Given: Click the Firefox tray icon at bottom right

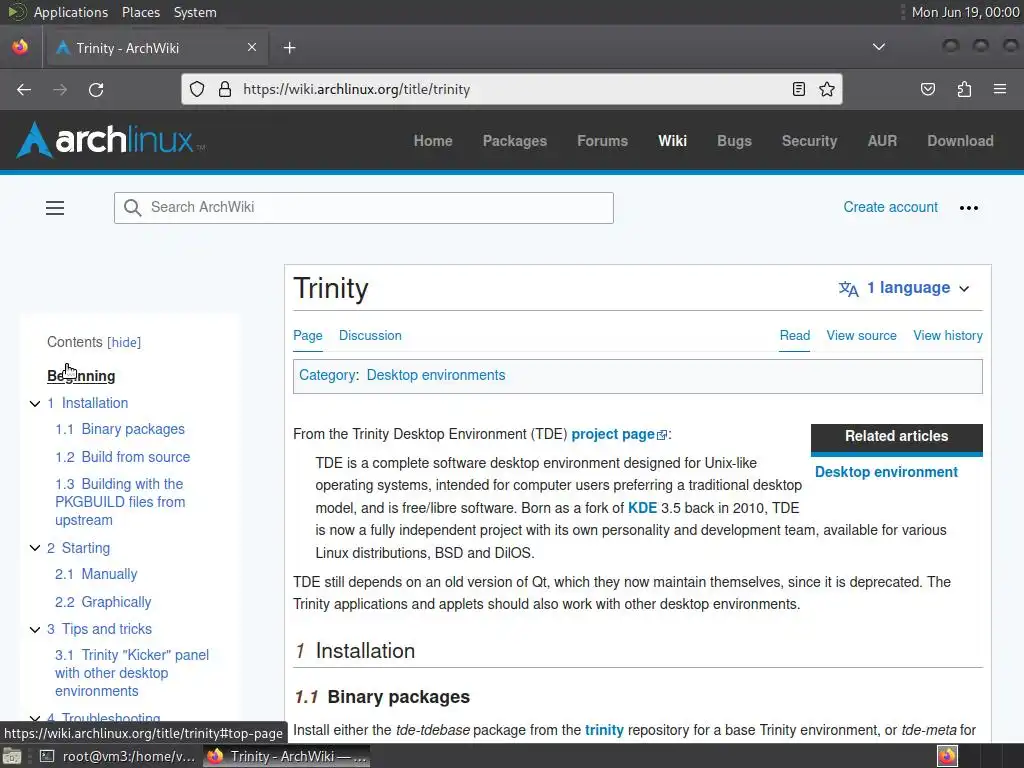Looking at the screenshot, I should pos(947,756).
